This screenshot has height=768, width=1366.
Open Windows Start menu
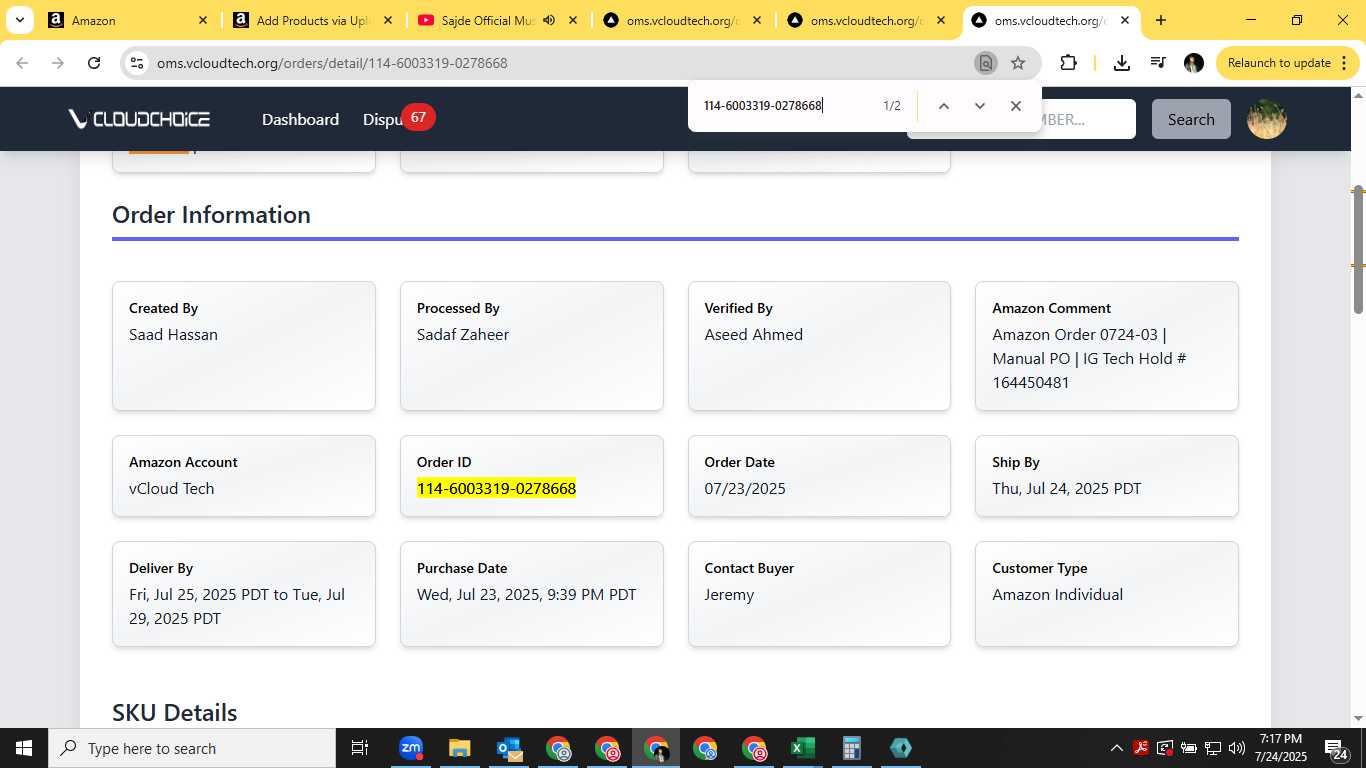click(x=24, y=748)
